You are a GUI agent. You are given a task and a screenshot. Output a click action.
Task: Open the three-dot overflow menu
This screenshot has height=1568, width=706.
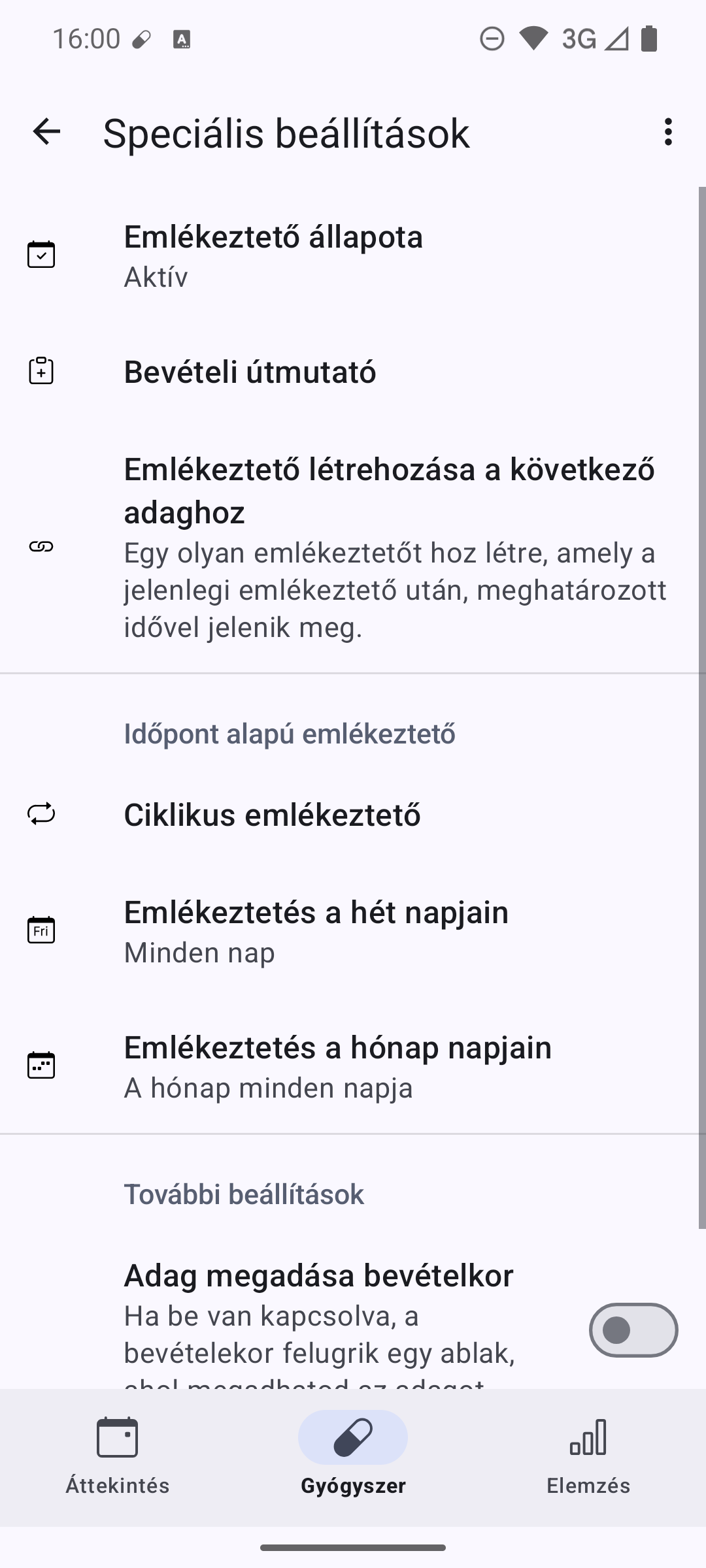click(x=667, y=132)
